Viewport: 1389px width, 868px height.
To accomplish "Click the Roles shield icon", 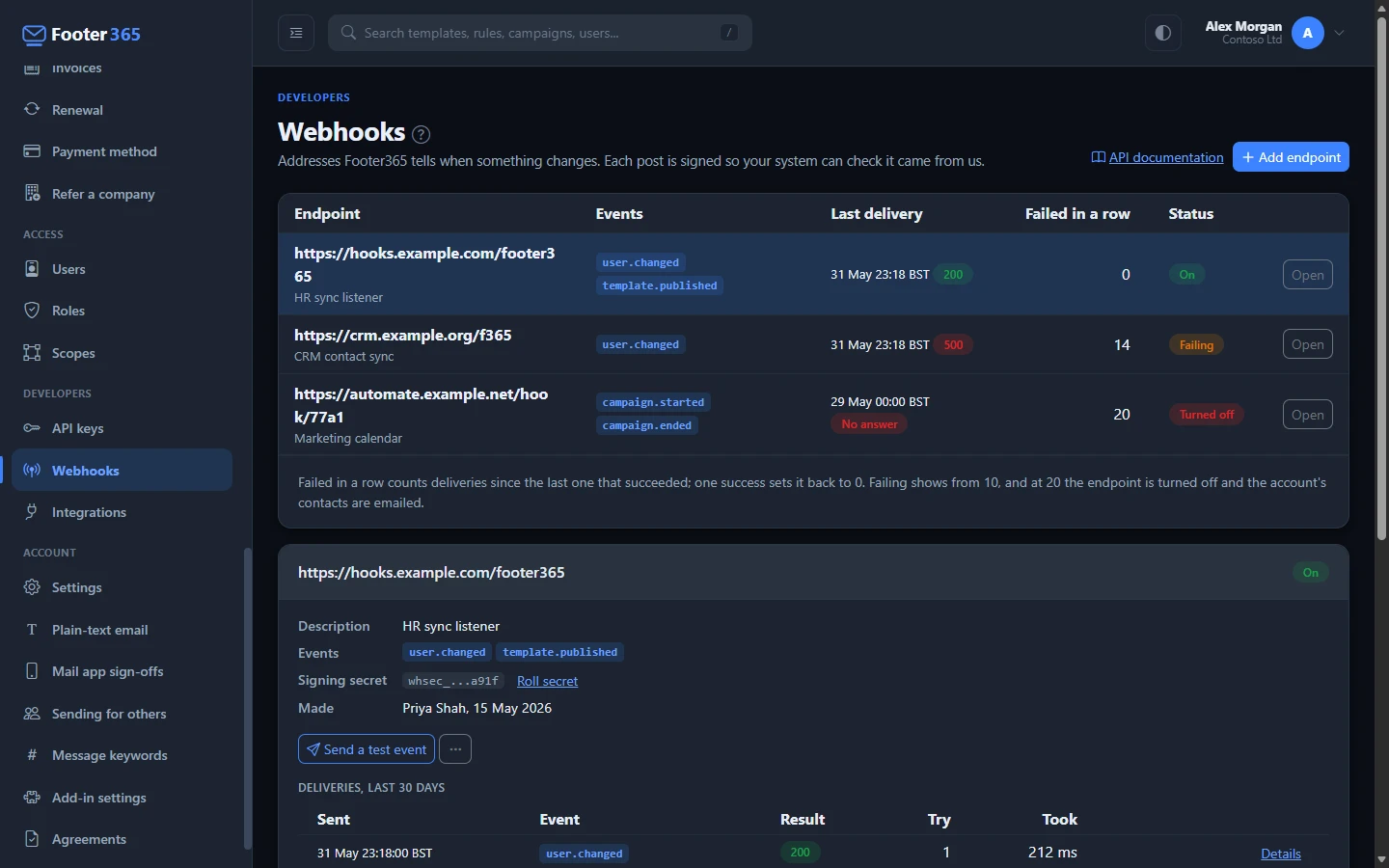I will coord(32,311).
